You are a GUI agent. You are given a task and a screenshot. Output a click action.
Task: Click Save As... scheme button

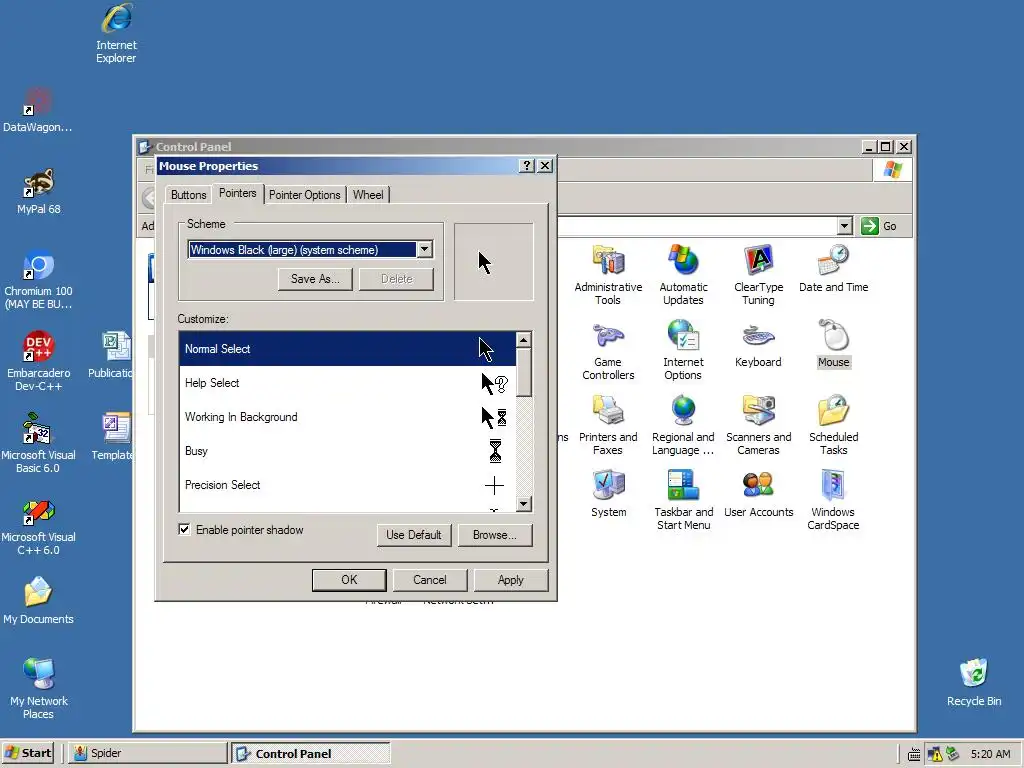tap(315, 279)
